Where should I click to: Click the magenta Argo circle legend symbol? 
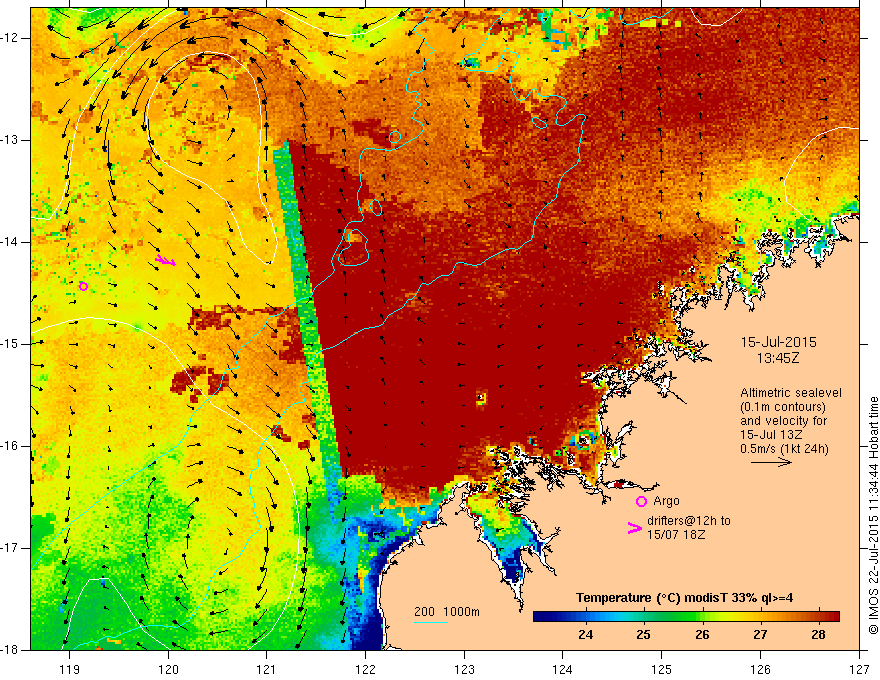[x=641, y=501]
